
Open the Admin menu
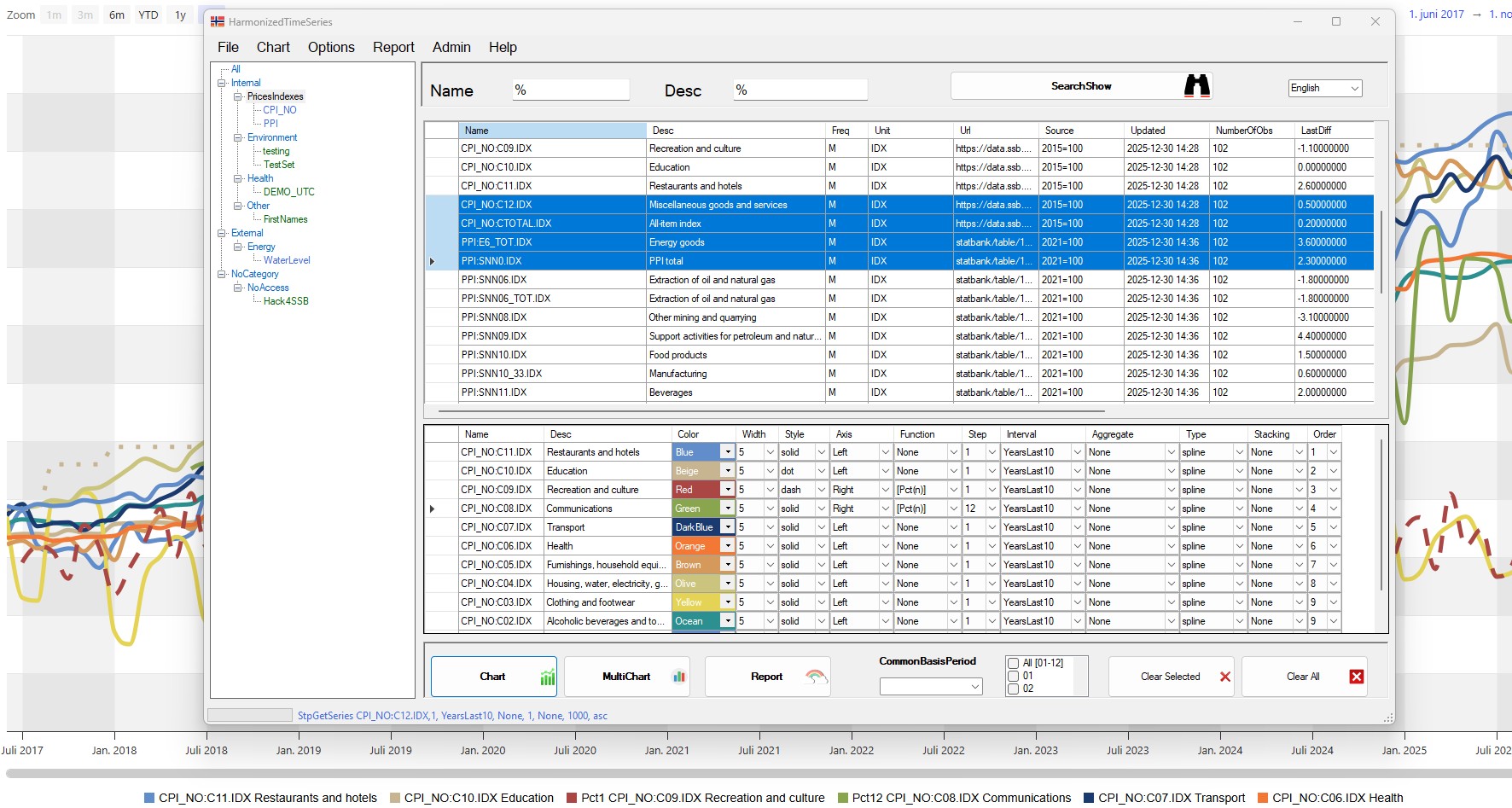(x=451, y=47)
